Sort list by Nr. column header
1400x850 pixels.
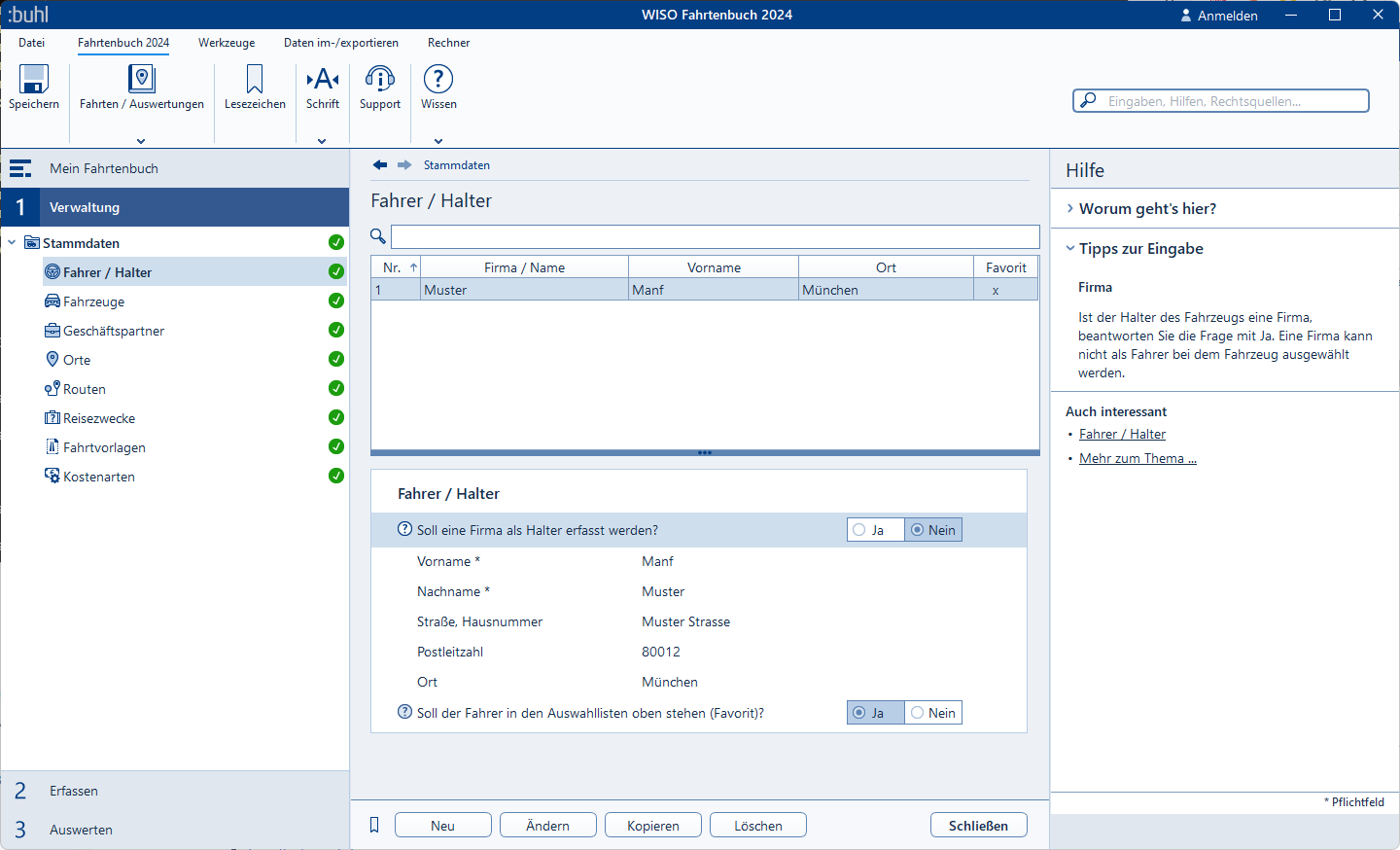[396, 267]
